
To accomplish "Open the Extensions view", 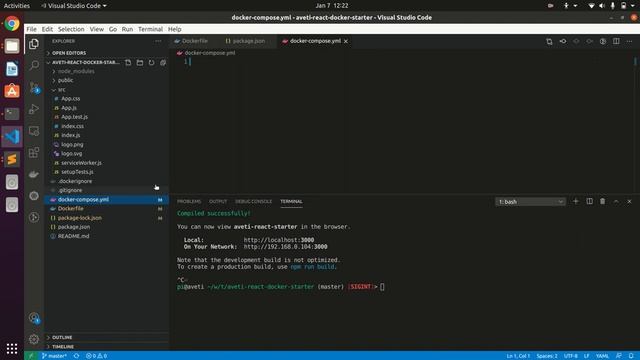I will click(34, 152).
